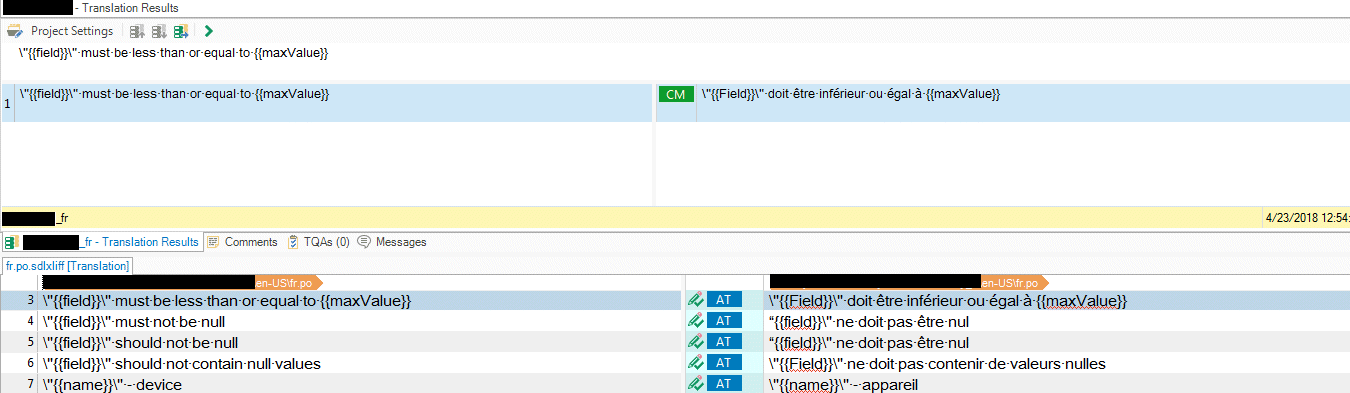Click the search segment text above the results
The width and height of the screenshot is (1350, 393).
point(174,52)
